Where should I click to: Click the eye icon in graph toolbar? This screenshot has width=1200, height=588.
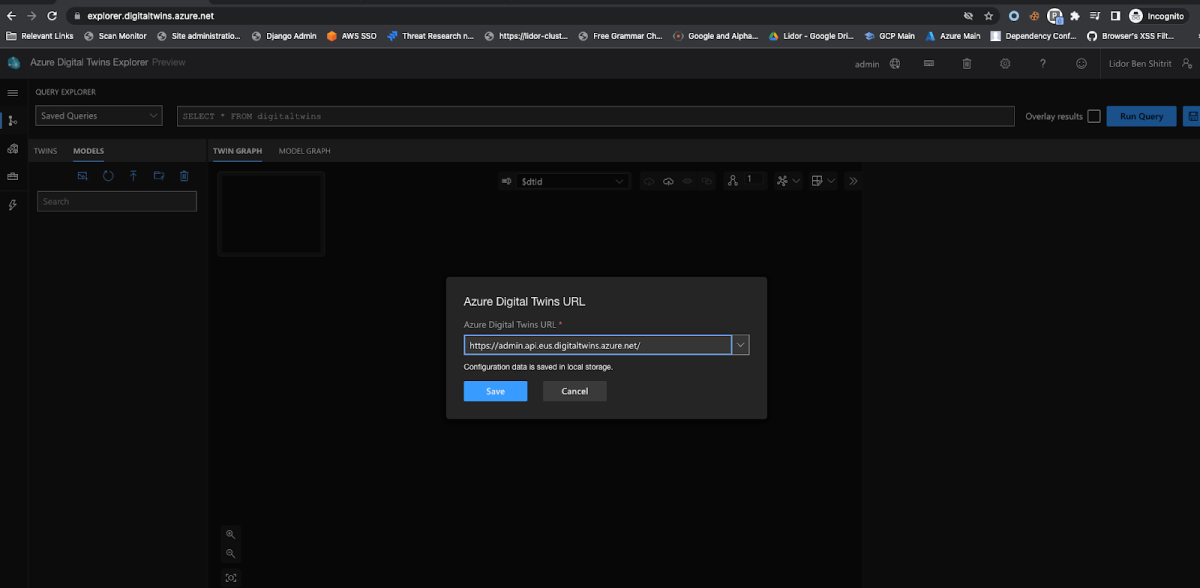[687, 181]
